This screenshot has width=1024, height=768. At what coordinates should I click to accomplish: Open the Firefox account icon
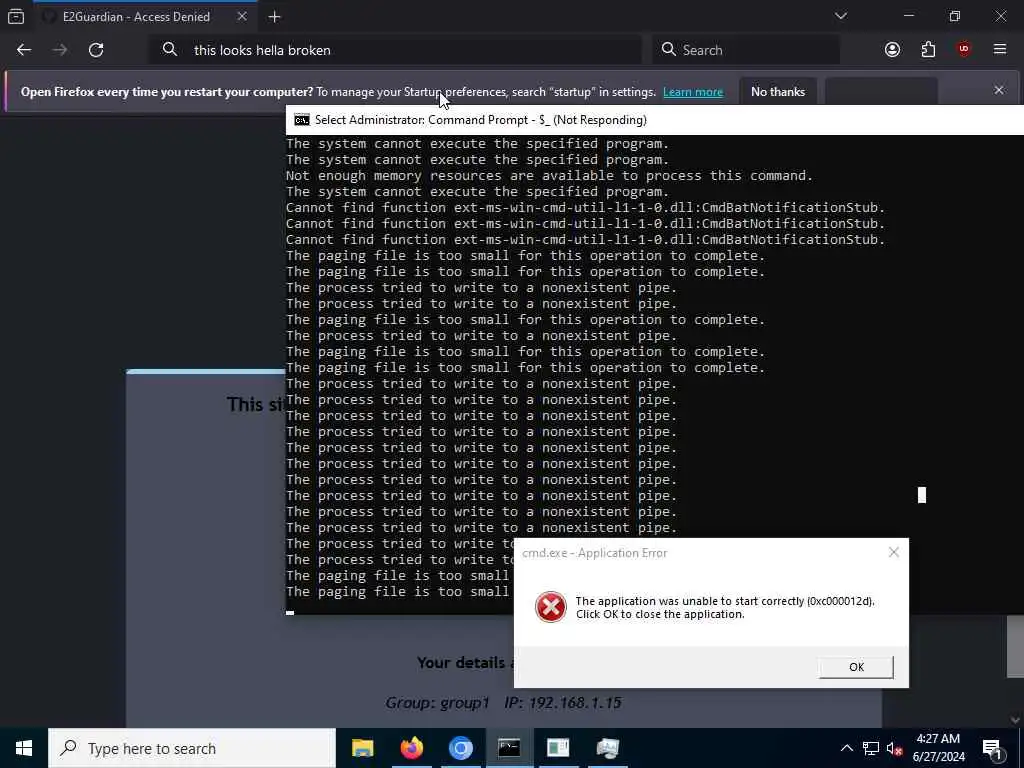(892, 50)
